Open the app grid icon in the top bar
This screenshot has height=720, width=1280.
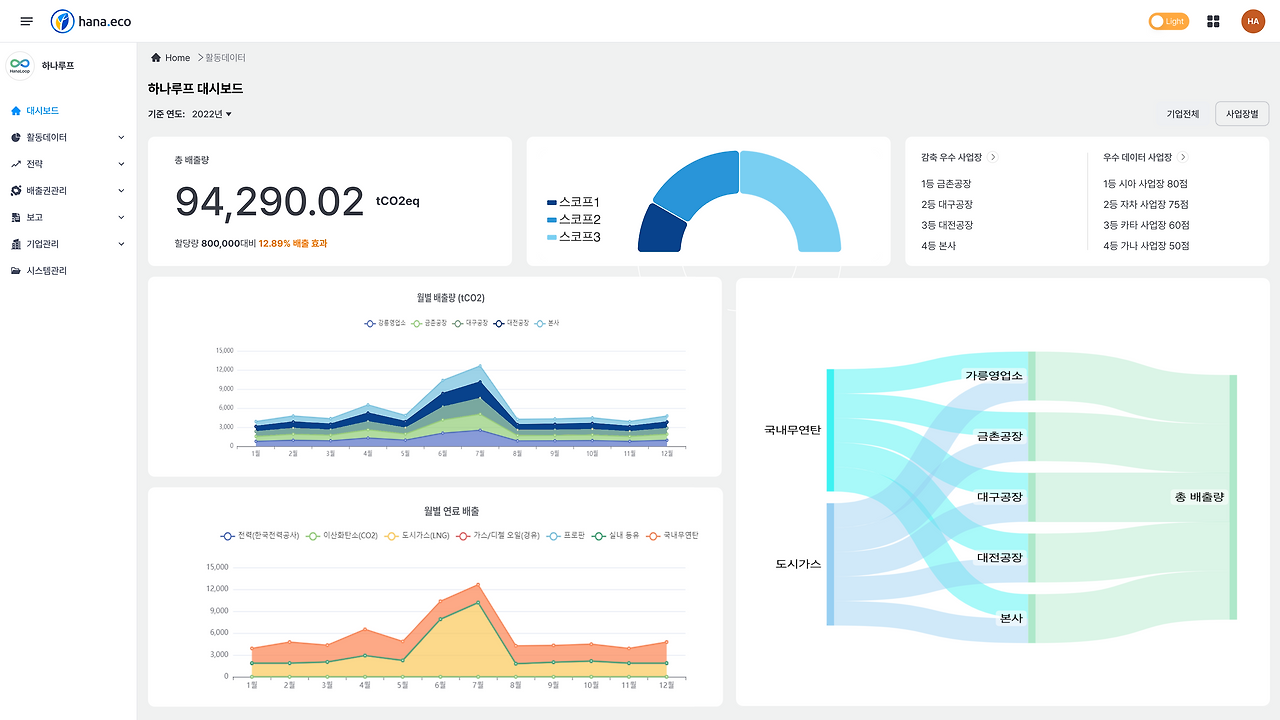pyautogui.click(x=1212, y=20)
